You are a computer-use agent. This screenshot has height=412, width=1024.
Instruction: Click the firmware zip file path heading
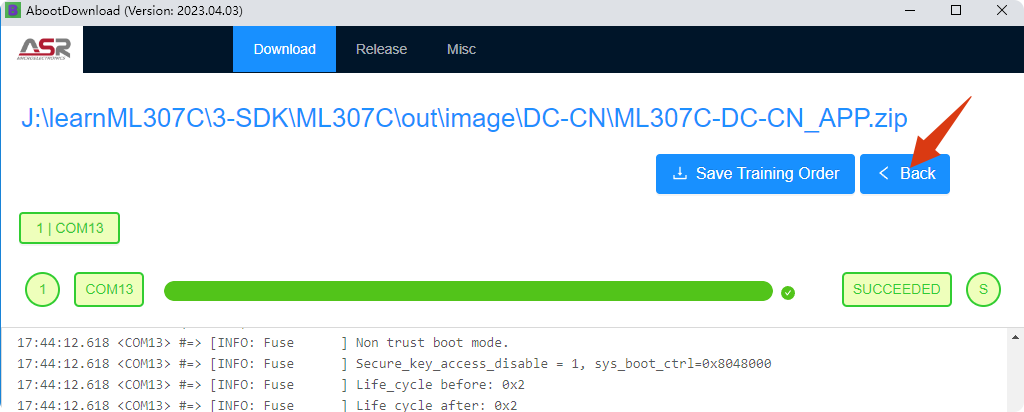tap(464, 119)
